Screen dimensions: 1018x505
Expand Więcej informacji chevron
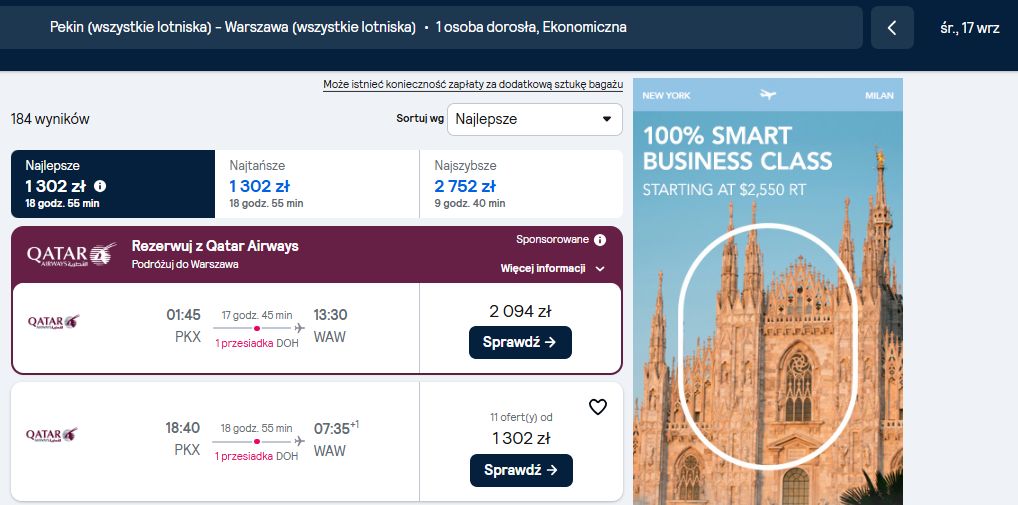[x=600, y=269]
